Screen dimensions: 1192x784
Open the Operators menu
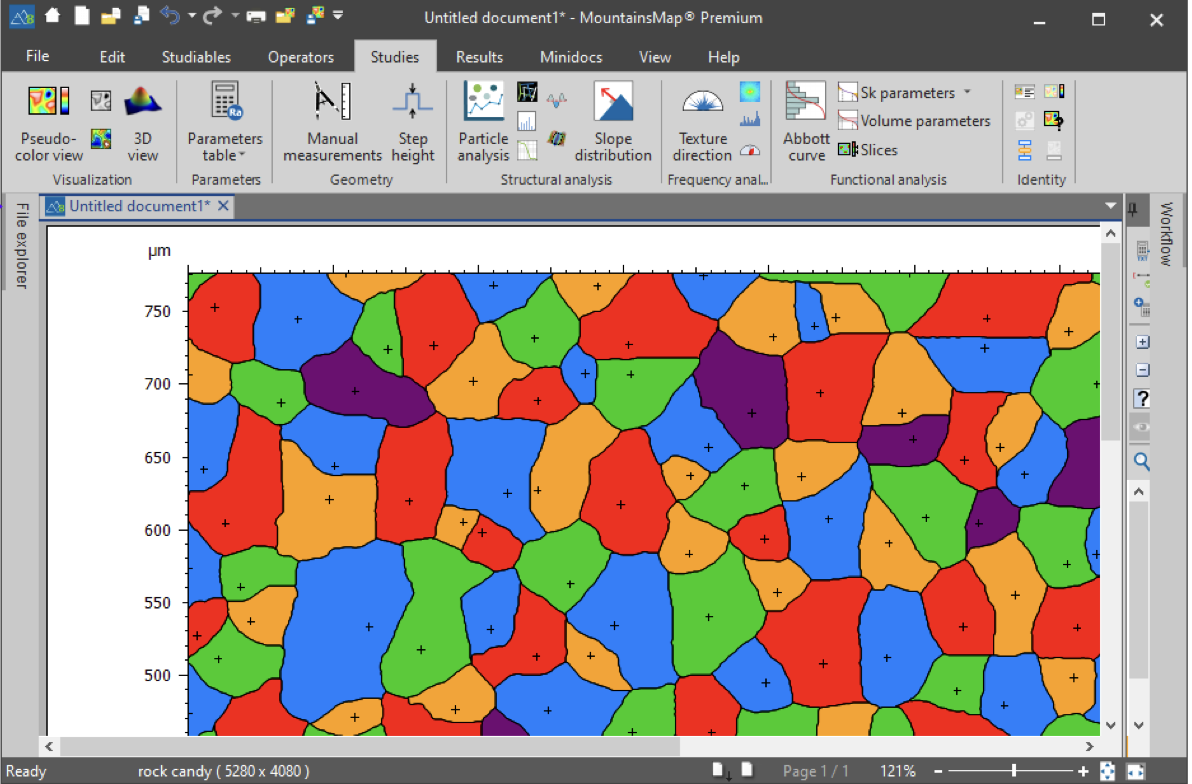(x=301, y=57)
